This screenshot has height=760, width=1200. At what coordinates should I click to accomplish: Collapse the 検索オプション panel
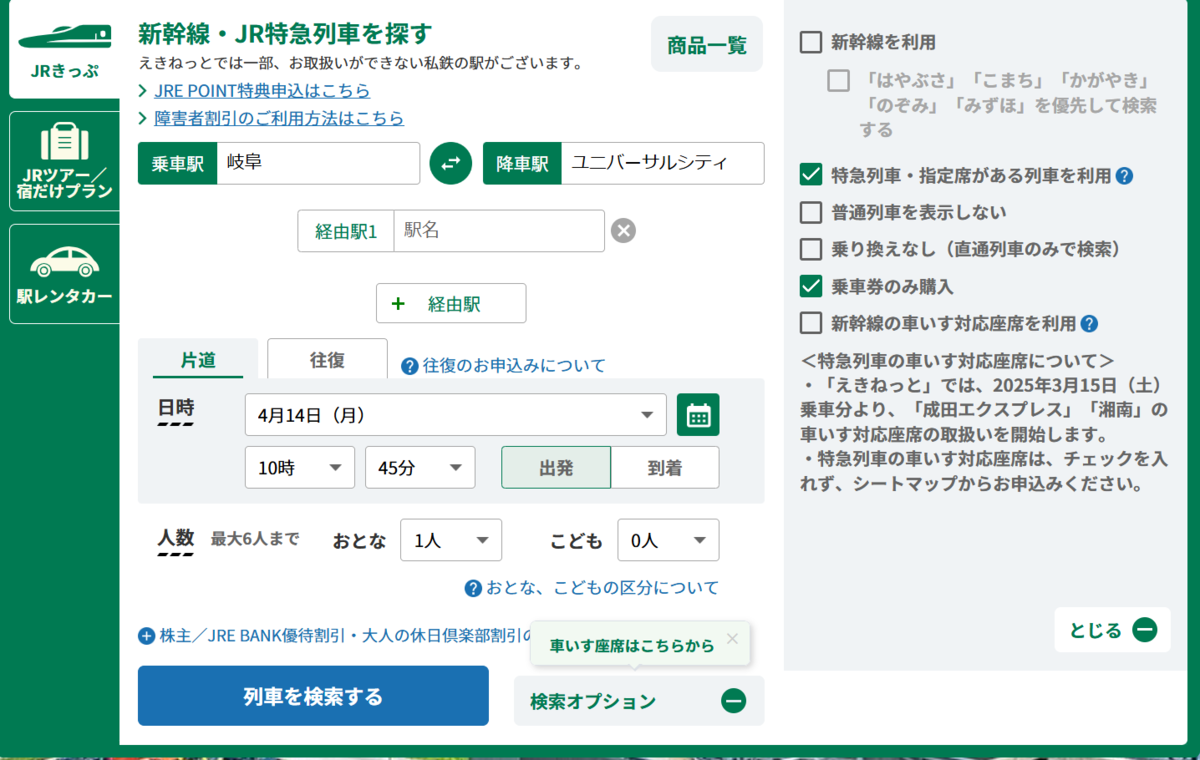click(639, 701)
